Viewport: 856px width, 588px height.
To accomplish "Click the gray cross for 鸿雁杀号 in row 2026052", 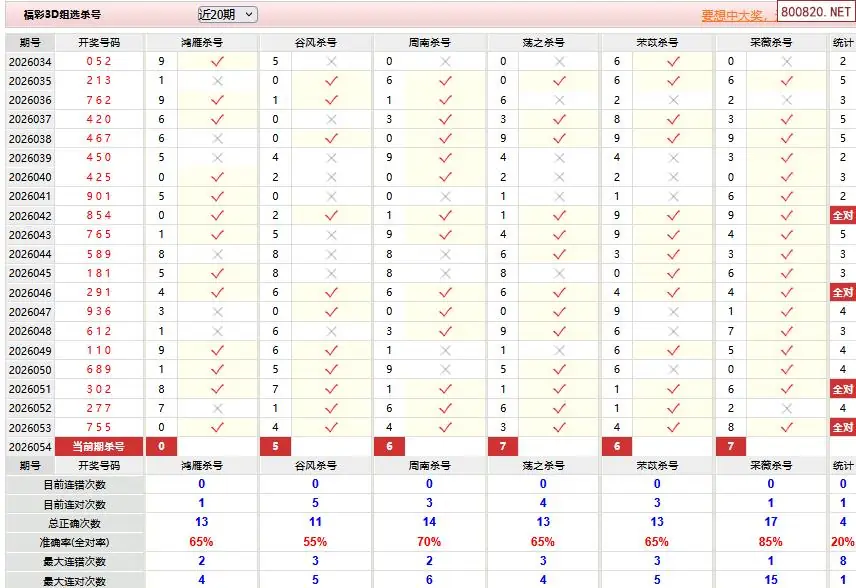I will coord(217,409).
